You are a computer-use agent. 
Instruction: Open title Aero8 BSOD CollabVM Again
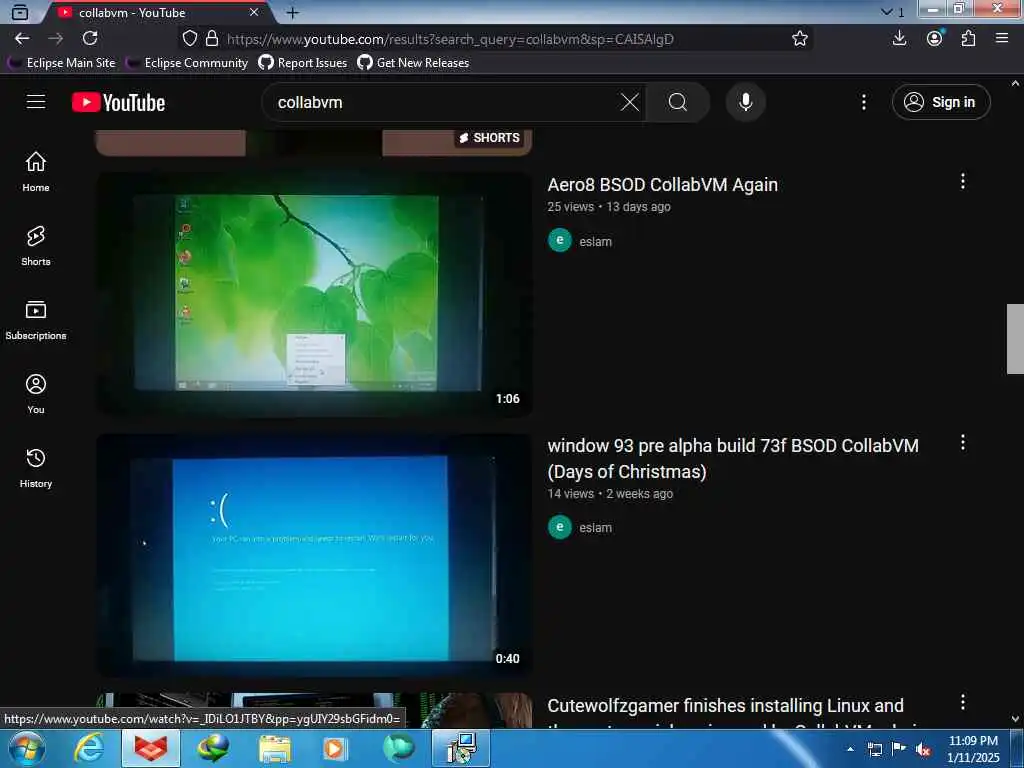662,185
